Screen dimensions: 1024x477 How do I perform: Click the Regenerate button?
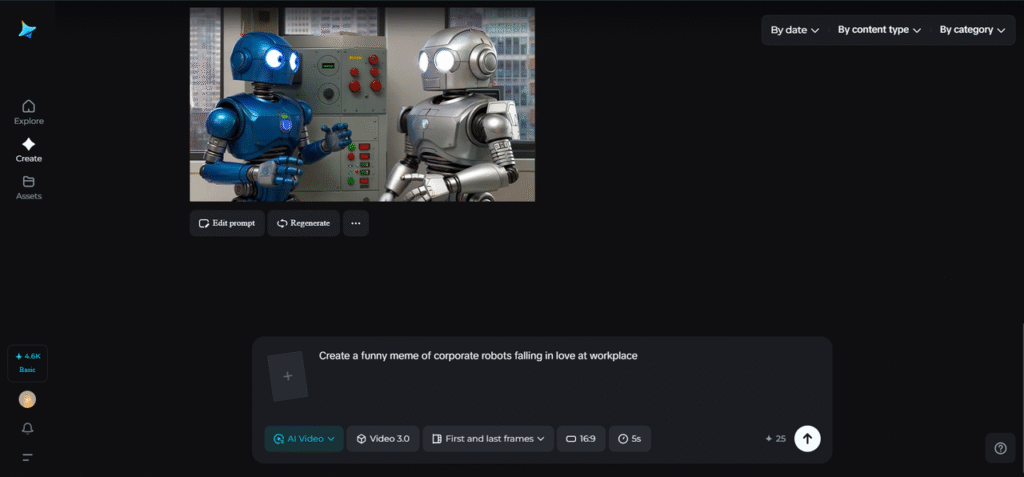(x=303, y=223)
